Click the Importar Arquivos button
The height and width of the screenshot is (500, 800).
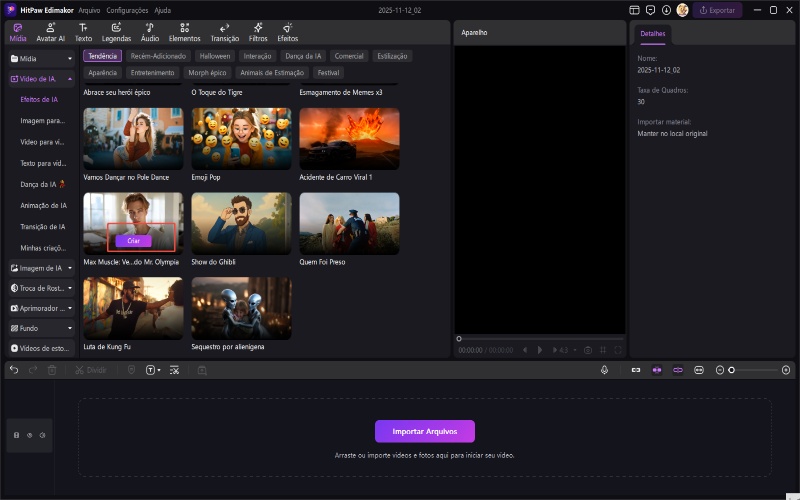(424, 431)
